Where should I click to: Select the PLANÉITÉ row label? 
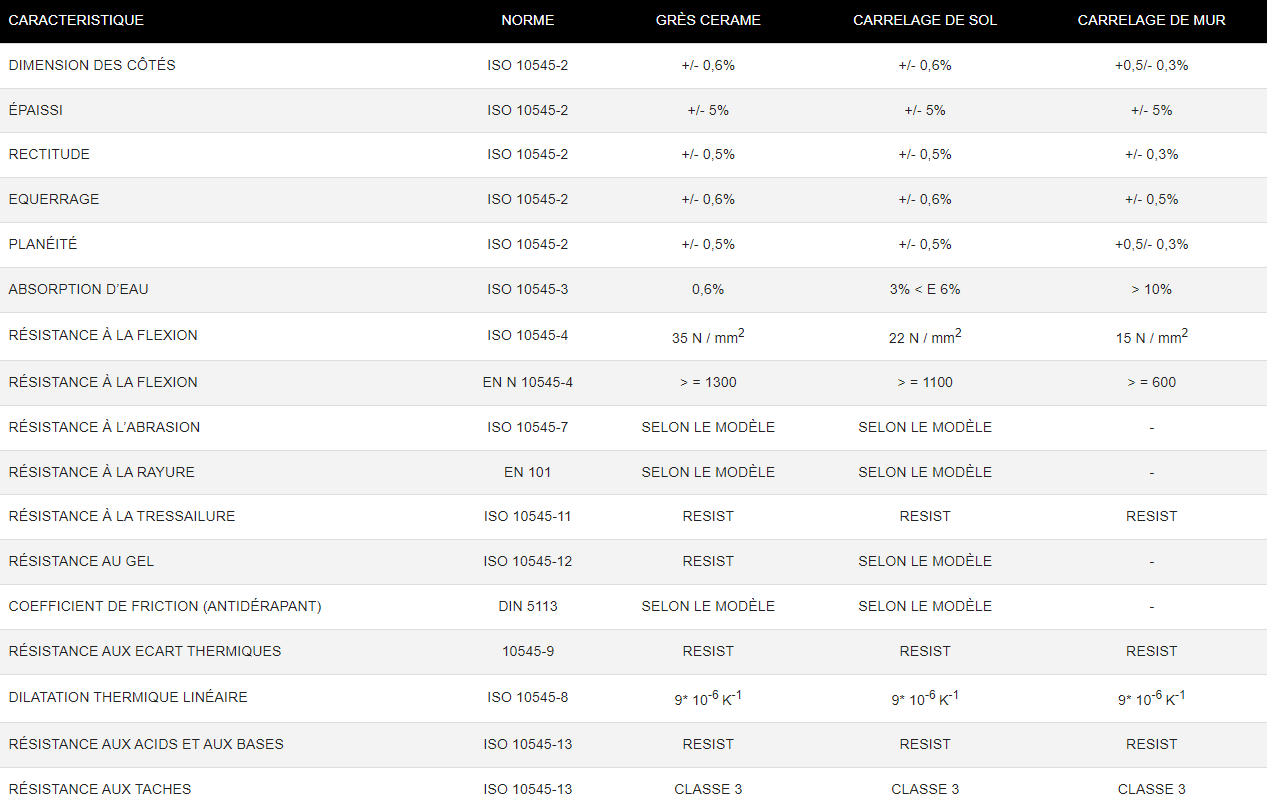click(43, 244)
